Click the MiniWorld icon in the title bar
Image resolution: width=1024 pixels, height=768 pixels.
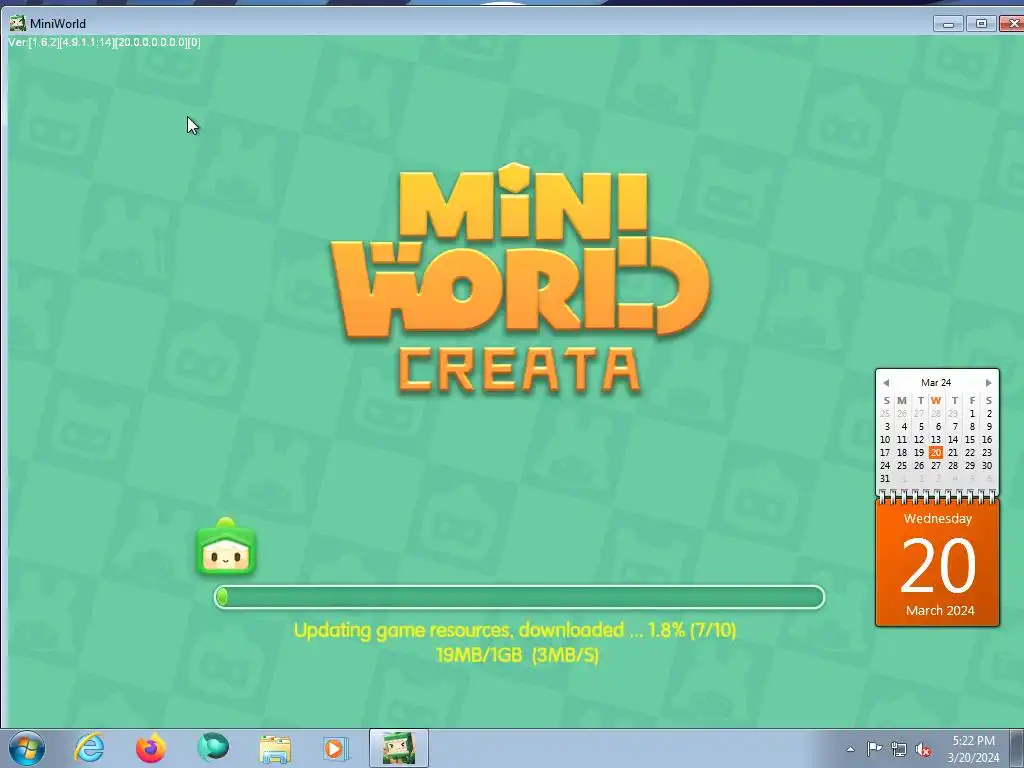18,24
